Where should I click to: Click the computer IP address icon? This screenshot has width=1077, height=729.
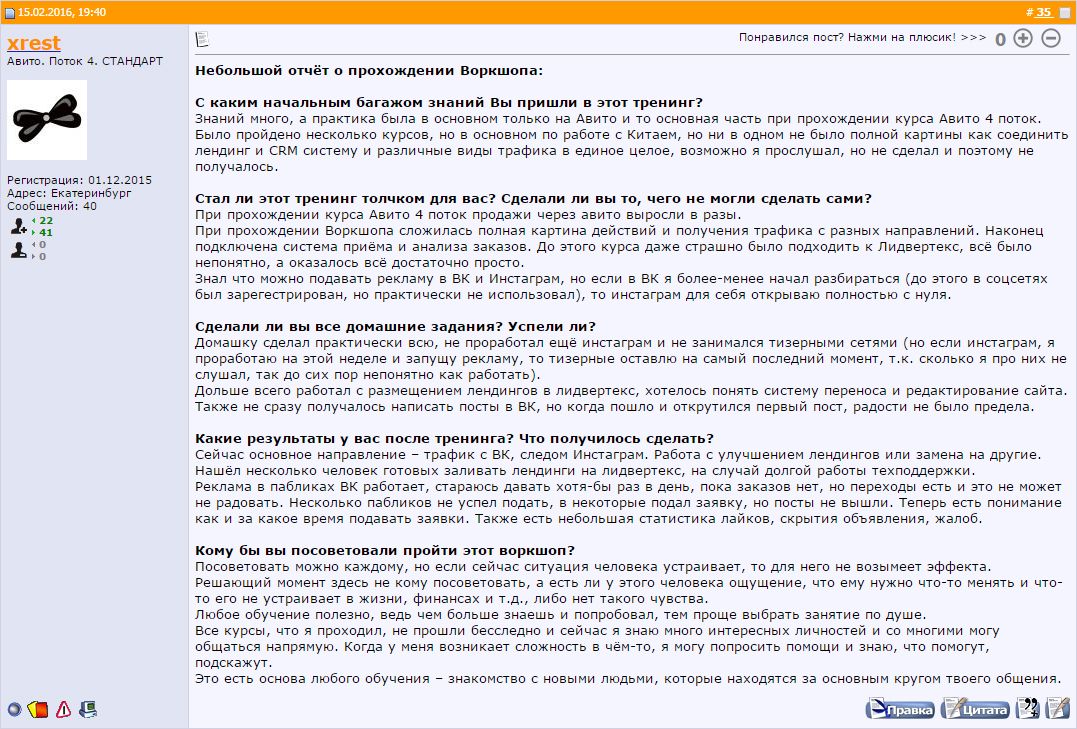point(88,709)
